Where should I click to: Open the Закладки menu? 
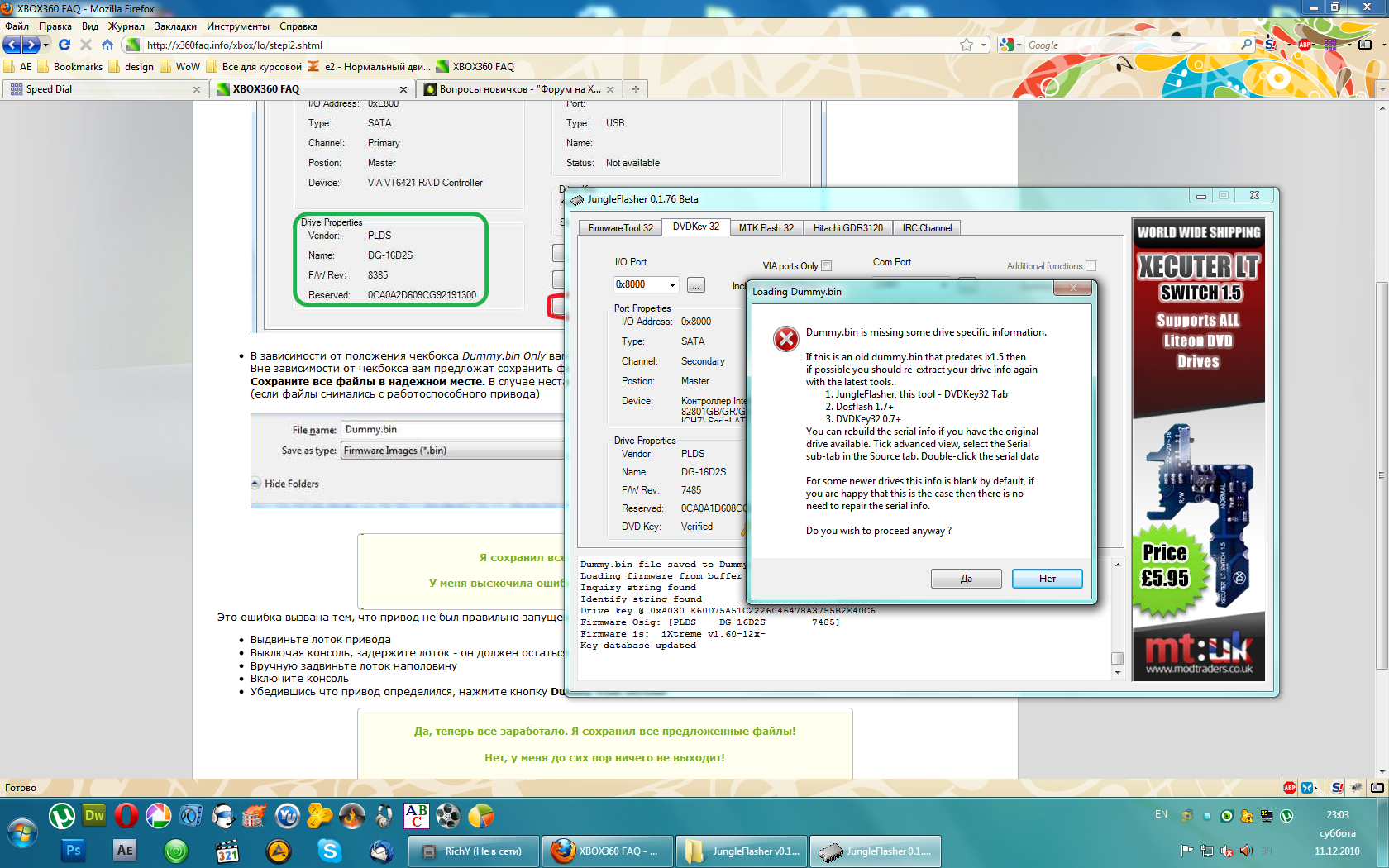[x=175, y=26]
